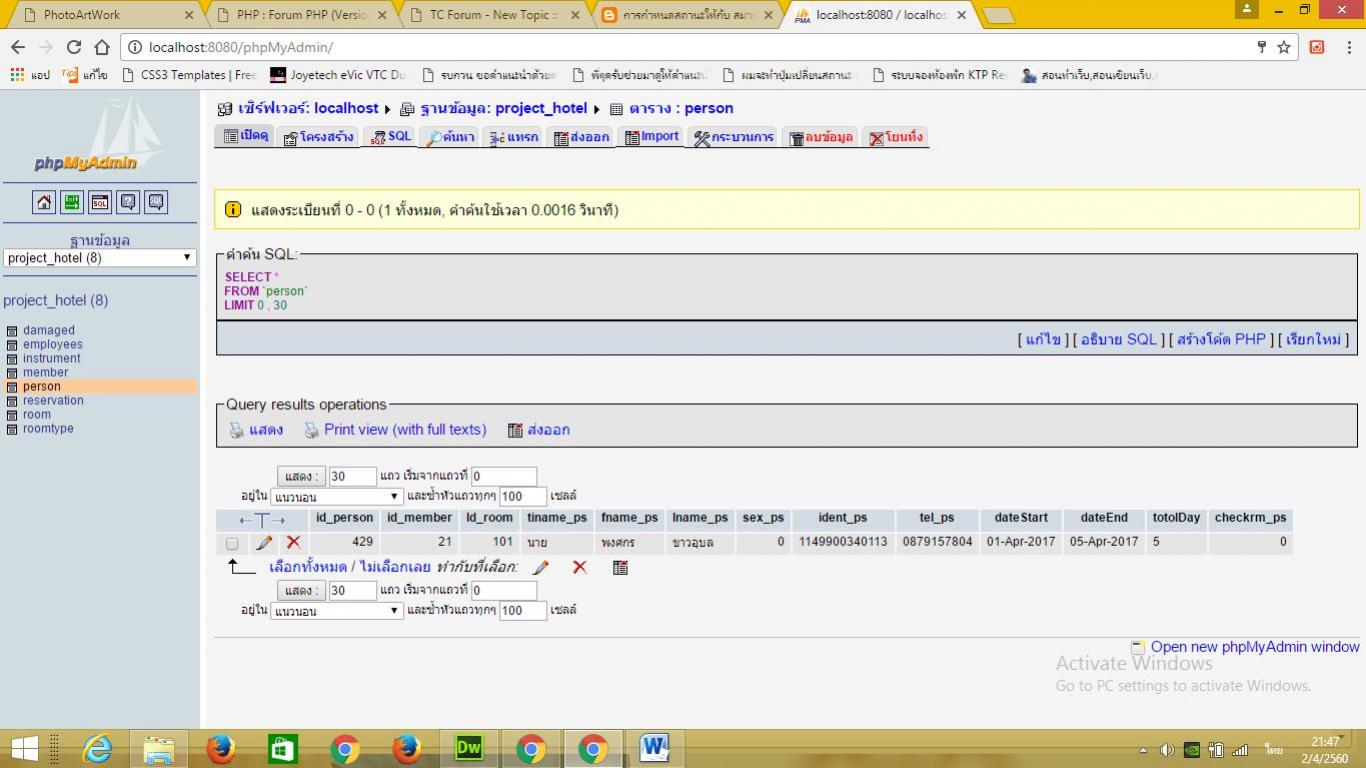
Task: Open the SQL query window icon in sidebar
Action: click(100, 202)
